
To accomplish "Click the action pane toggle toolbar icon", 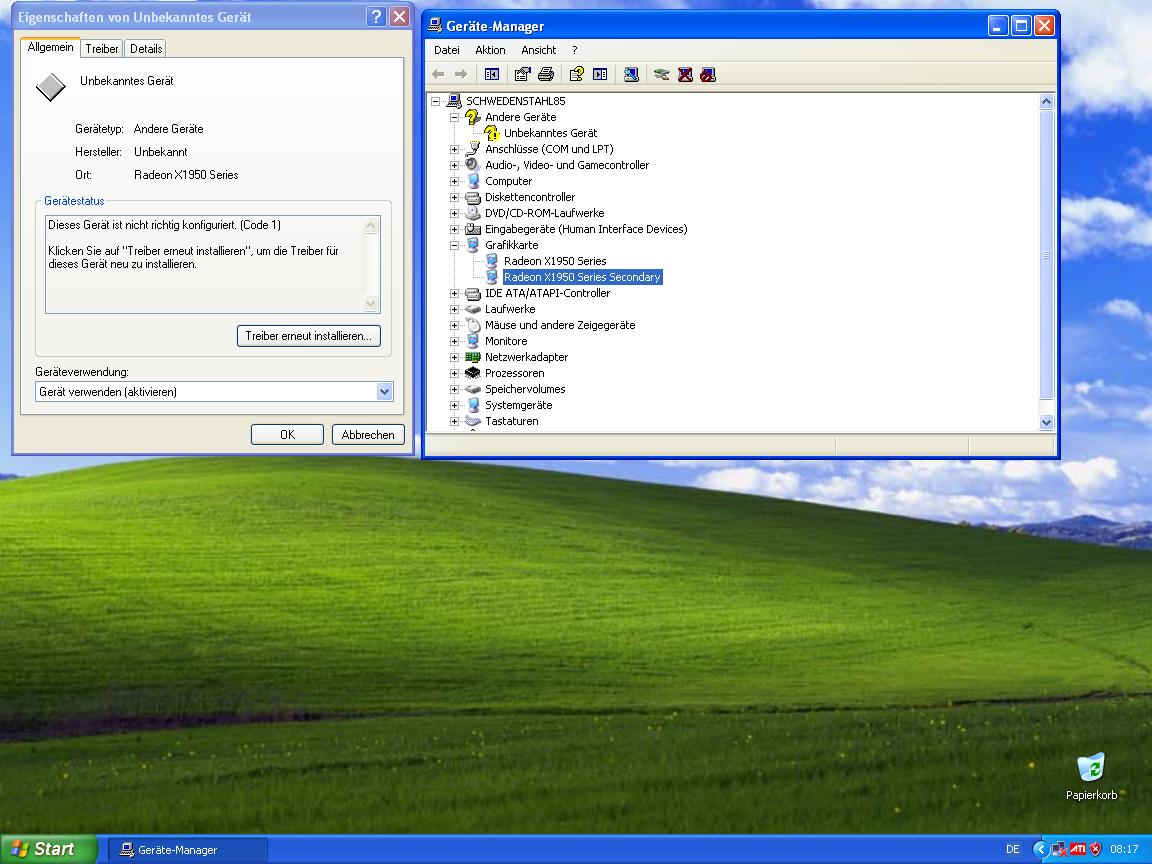I will click(600, 74).
